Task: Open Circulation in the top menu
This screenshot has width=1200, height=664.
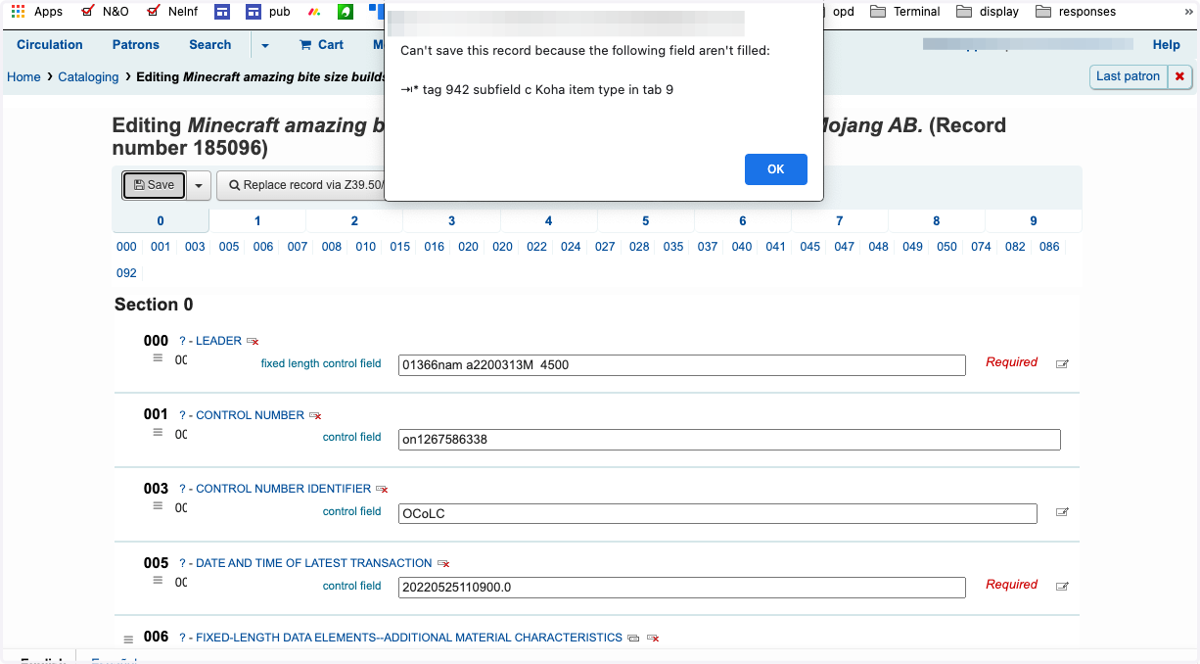Action: 50,45
